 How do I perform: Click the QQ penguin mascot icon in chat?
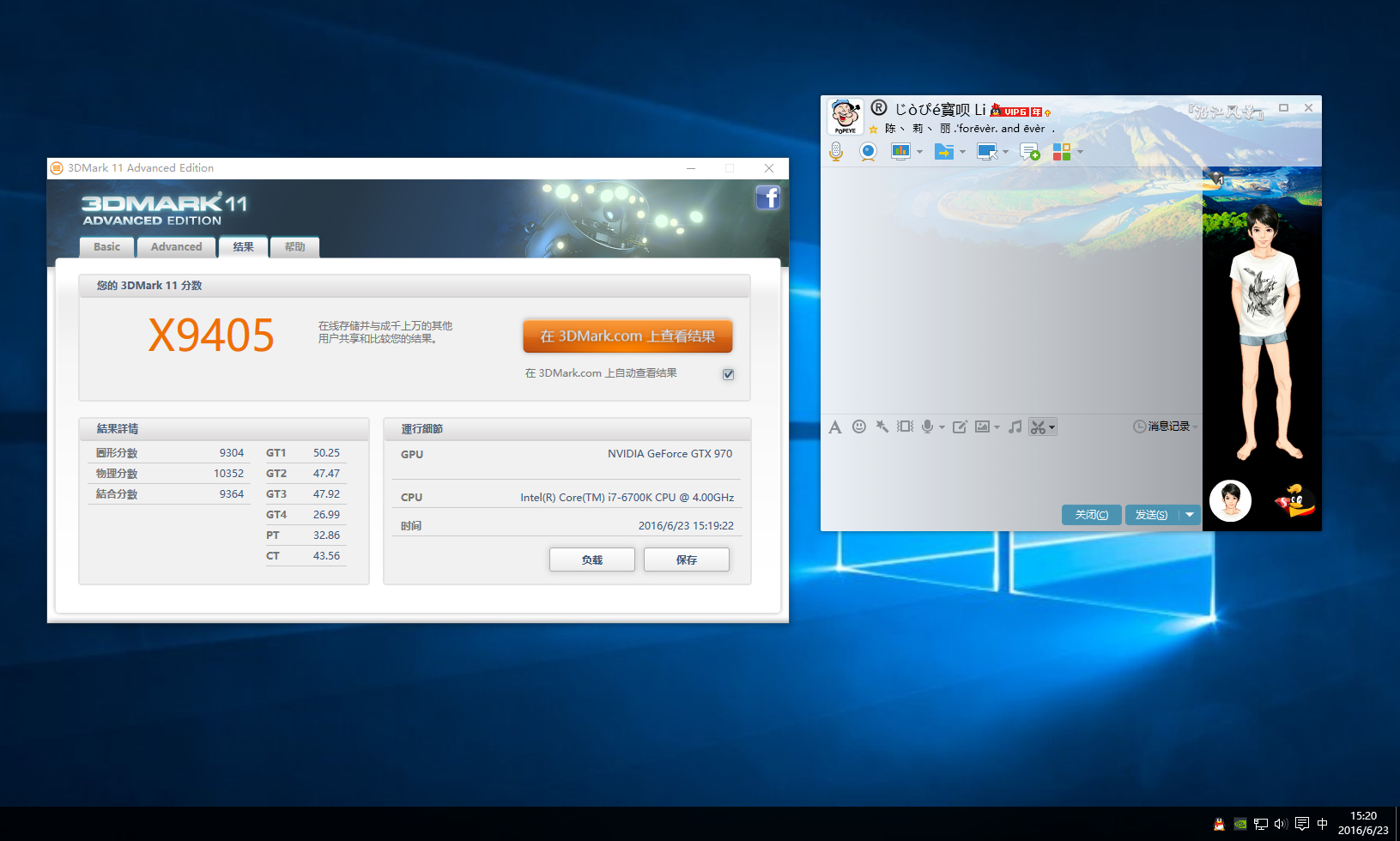(1296, 500)
